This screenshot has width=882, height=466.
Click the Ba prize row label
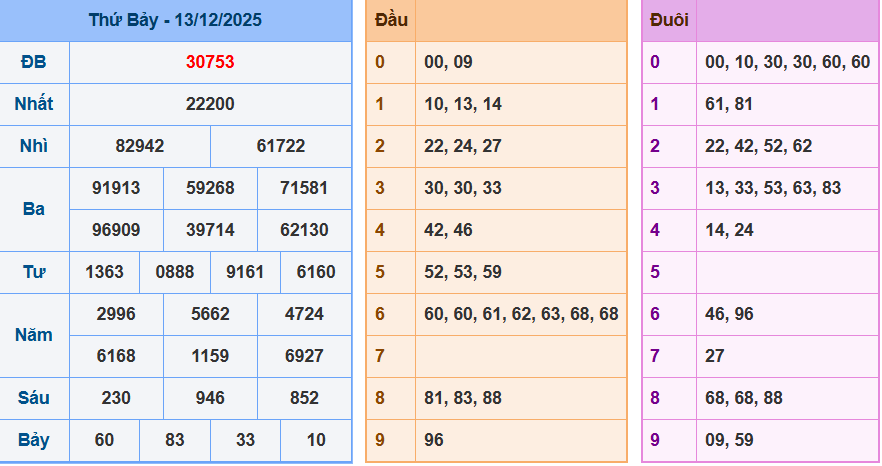(34, 209)
